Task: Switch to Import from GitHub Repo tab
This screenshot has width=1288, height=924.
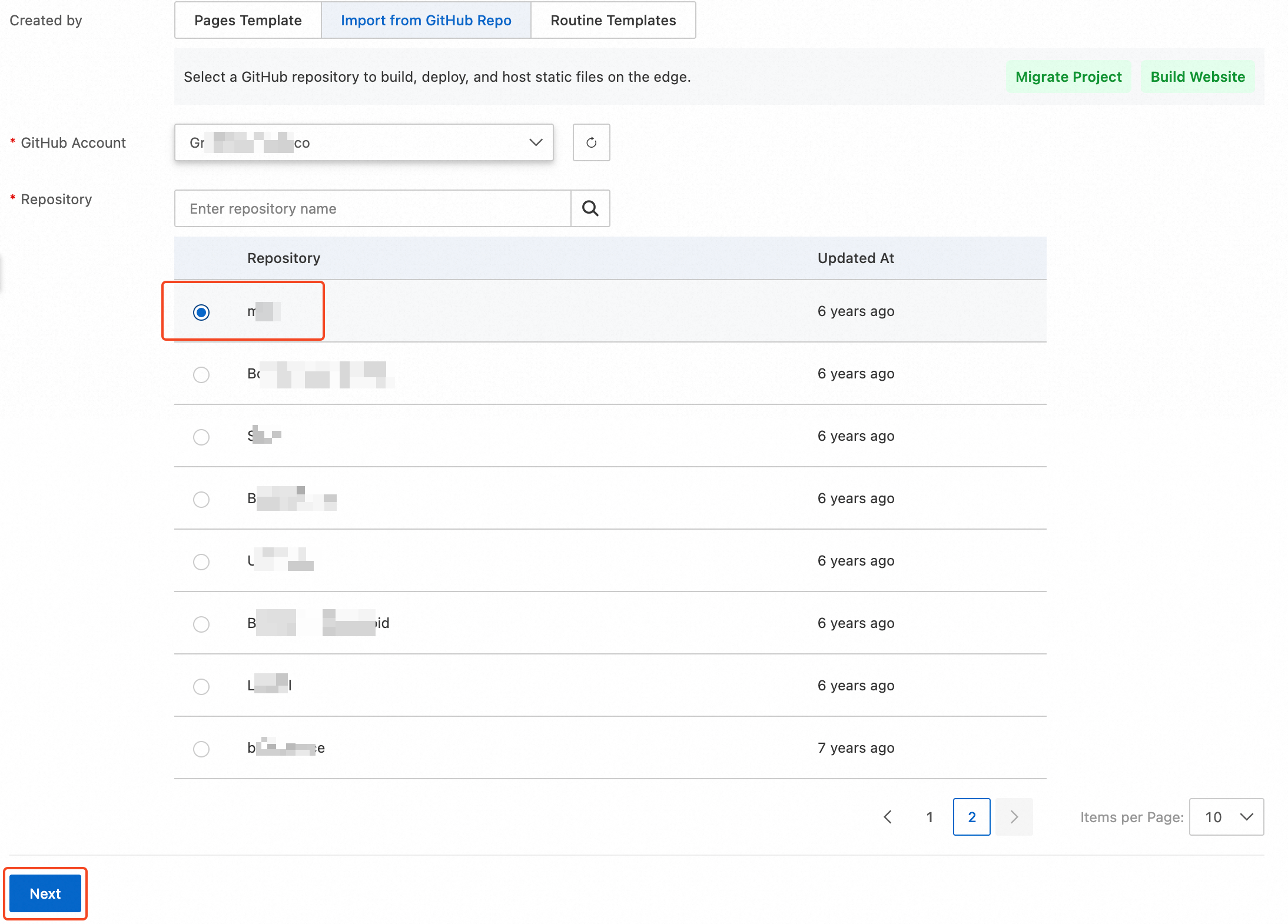Action: pos(426,20)
